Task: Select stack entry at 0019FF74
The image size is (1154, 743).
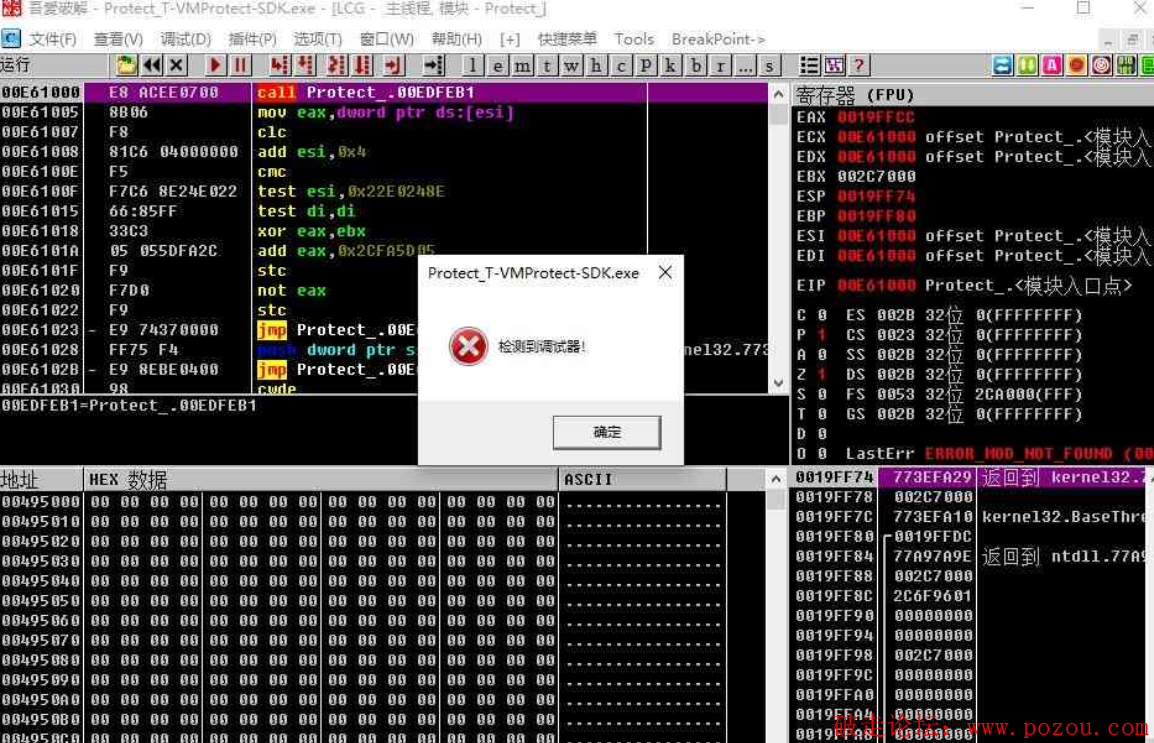Action: (971, 477)
